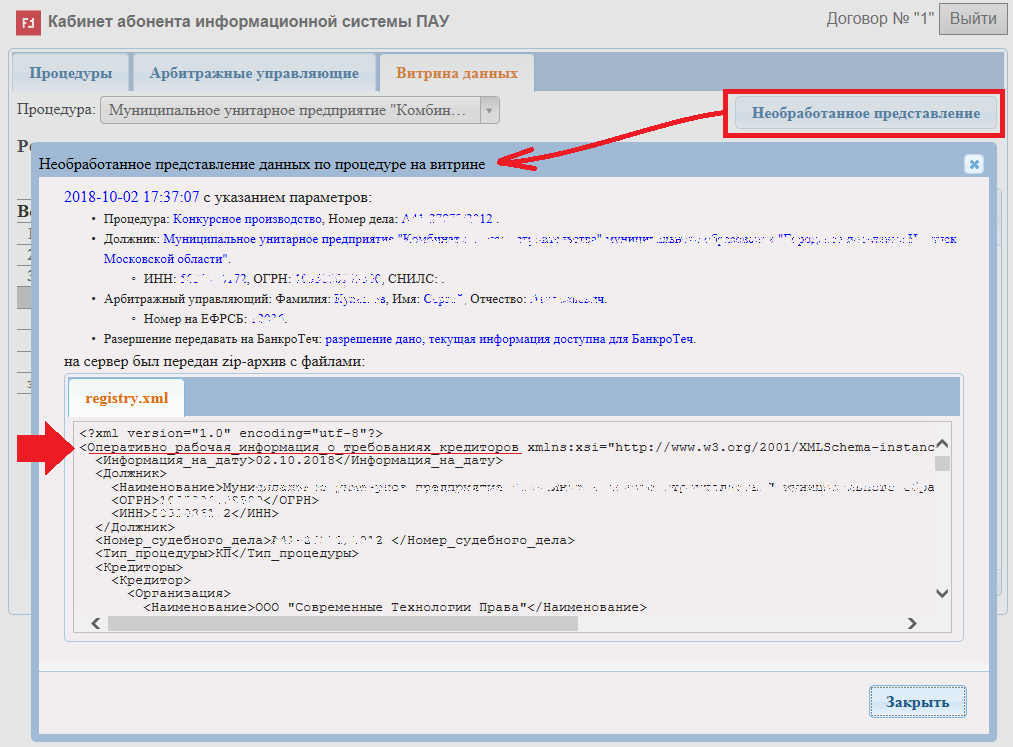
Task: Click the 2018-10-02 17:37:07 timestamp
Action: [x=131, y=196]
